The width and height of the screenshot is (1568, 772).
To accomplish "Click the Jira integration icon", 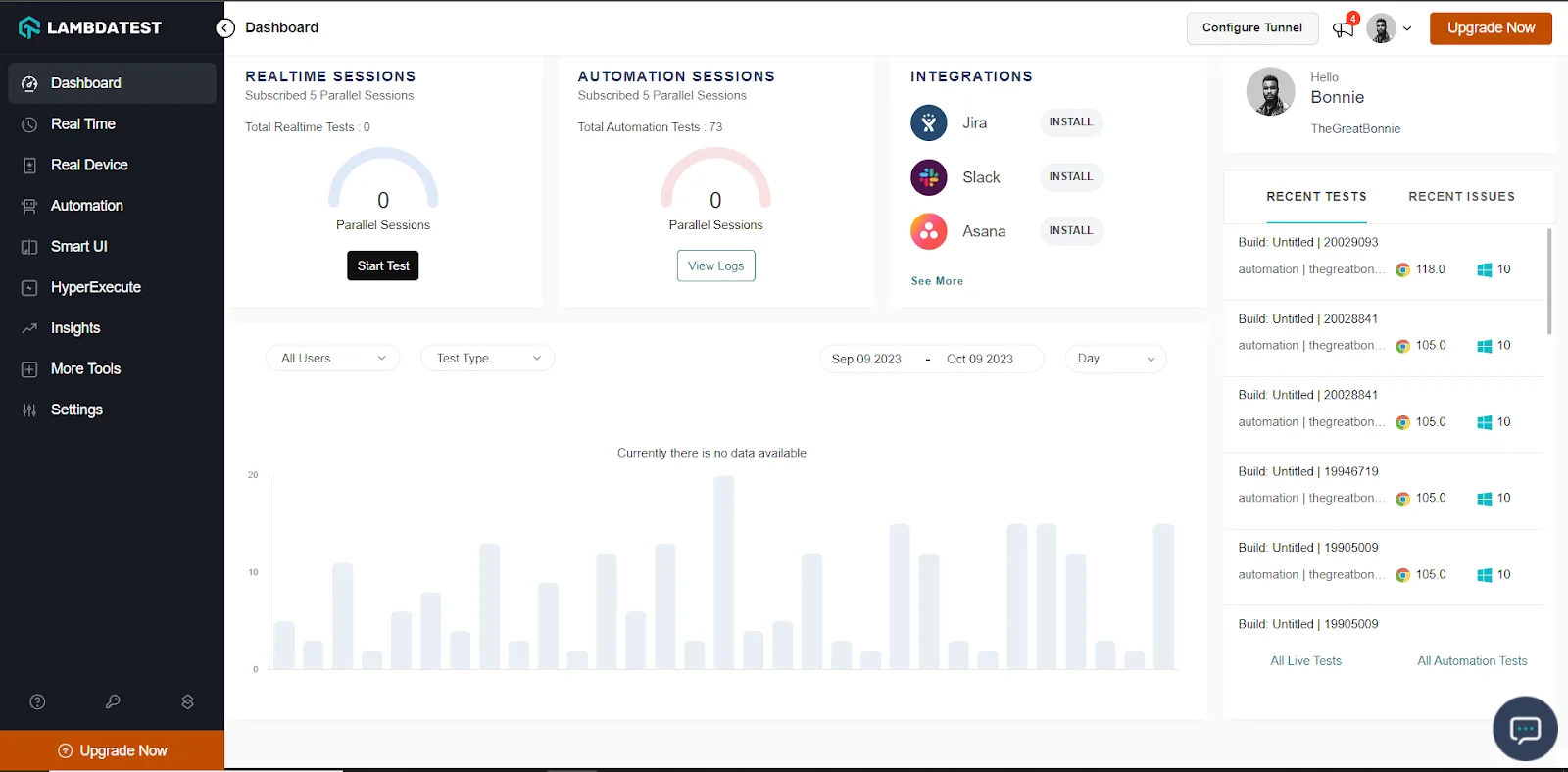I will pyautogui.click(x=928, y=122).
